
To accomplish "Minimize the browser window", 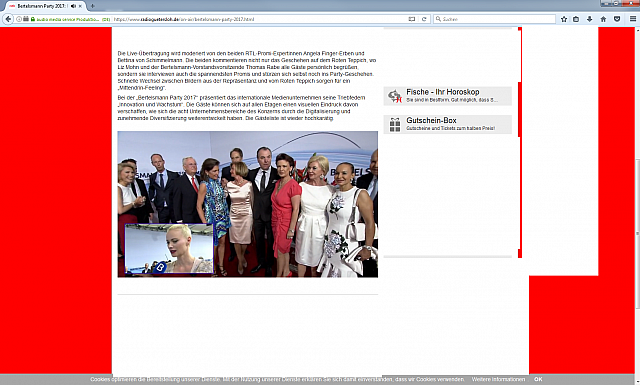I will (606, 3).
